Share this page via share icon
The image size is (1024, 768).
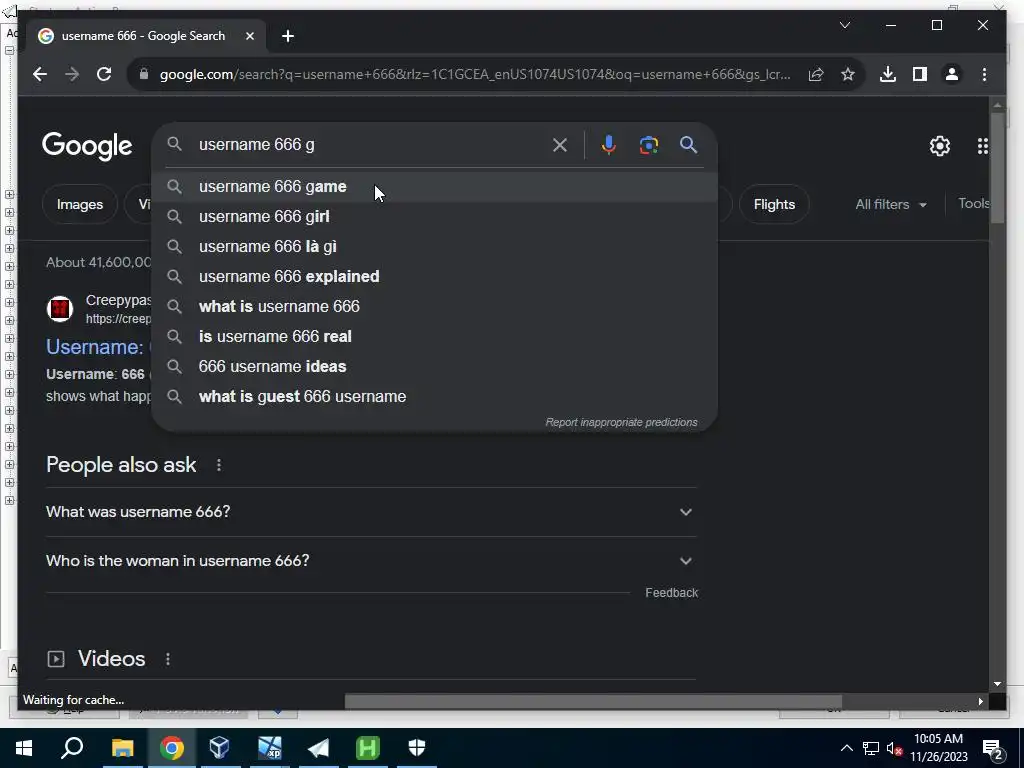point(816,74)
